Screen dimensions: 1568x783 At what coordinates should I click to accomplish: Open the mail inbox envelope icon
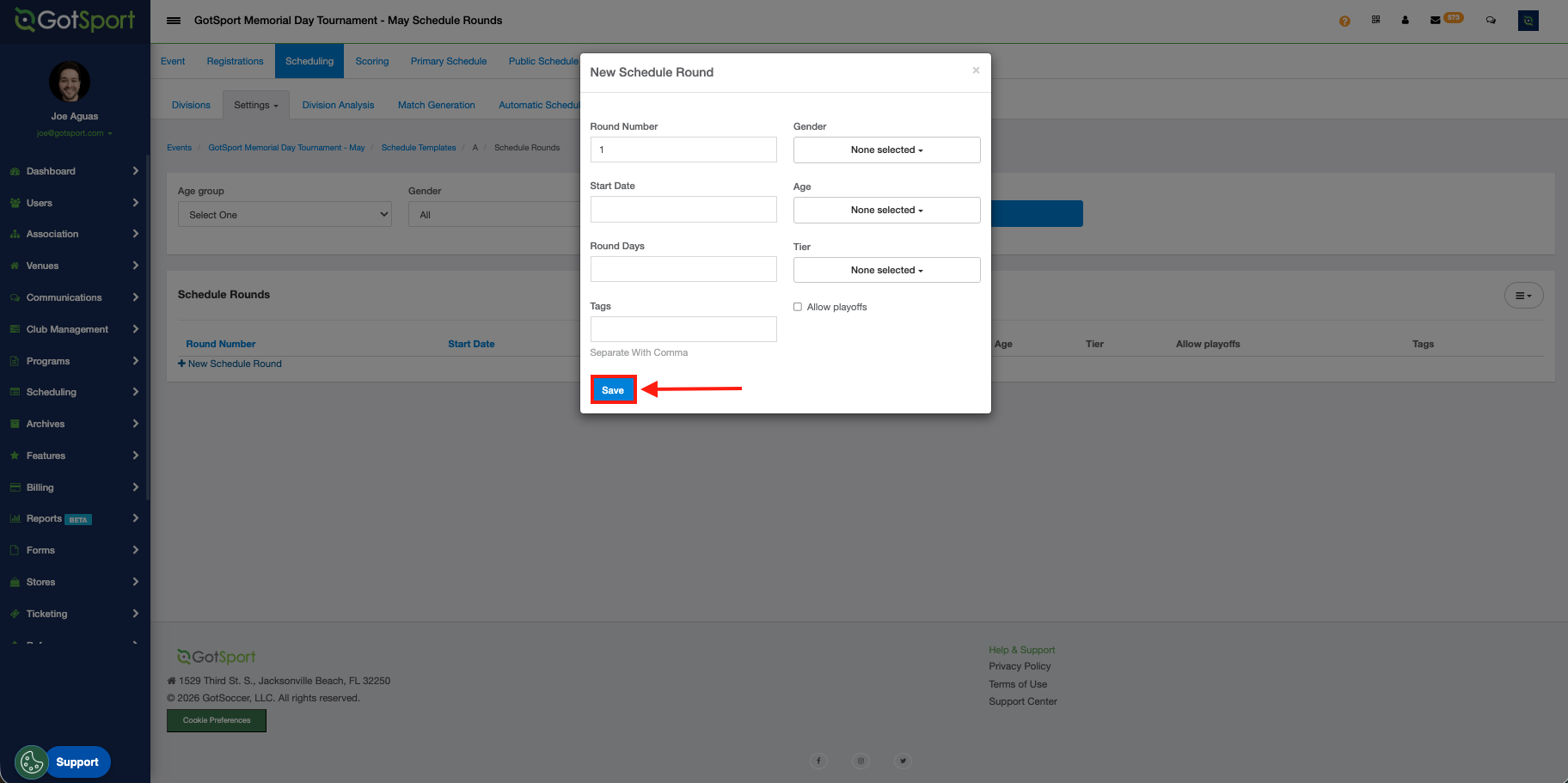(x=1435, y=21)
